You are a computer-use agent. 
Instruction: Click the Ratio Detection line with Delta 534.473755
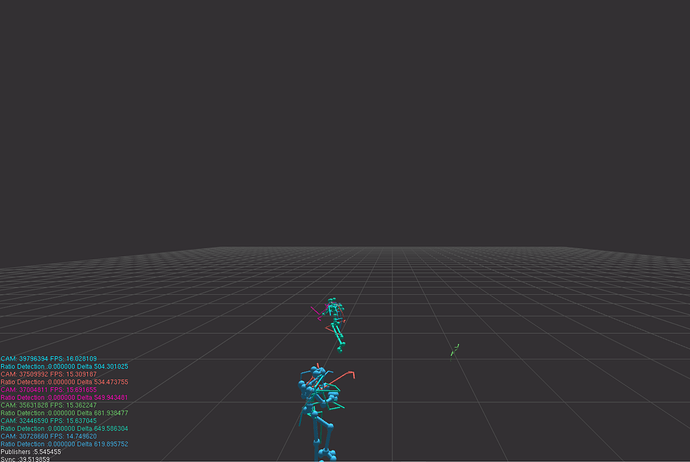pos(64,382)
